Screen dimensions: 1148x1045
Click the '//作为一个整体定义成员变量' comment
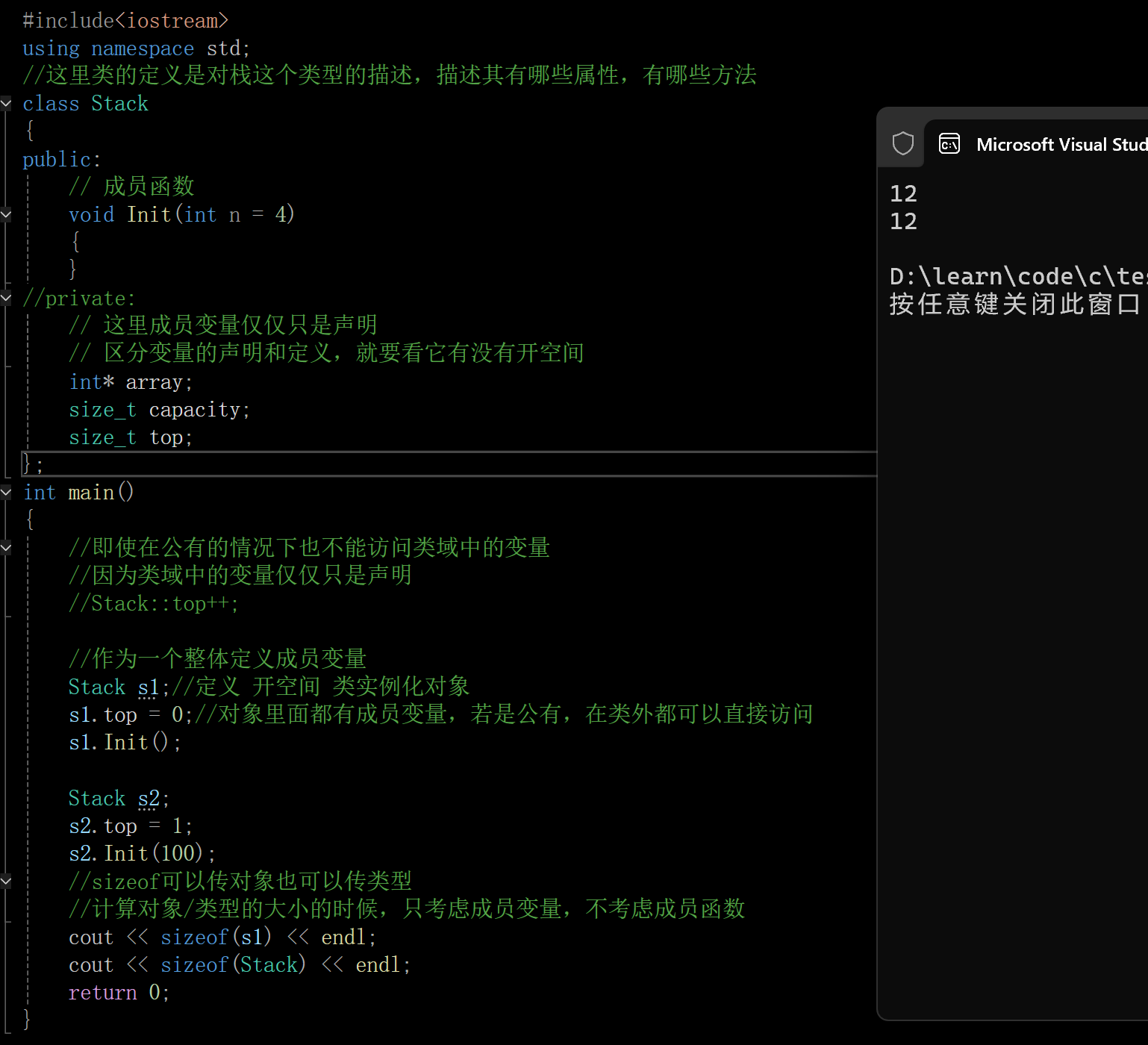click(x=217, y=659)
